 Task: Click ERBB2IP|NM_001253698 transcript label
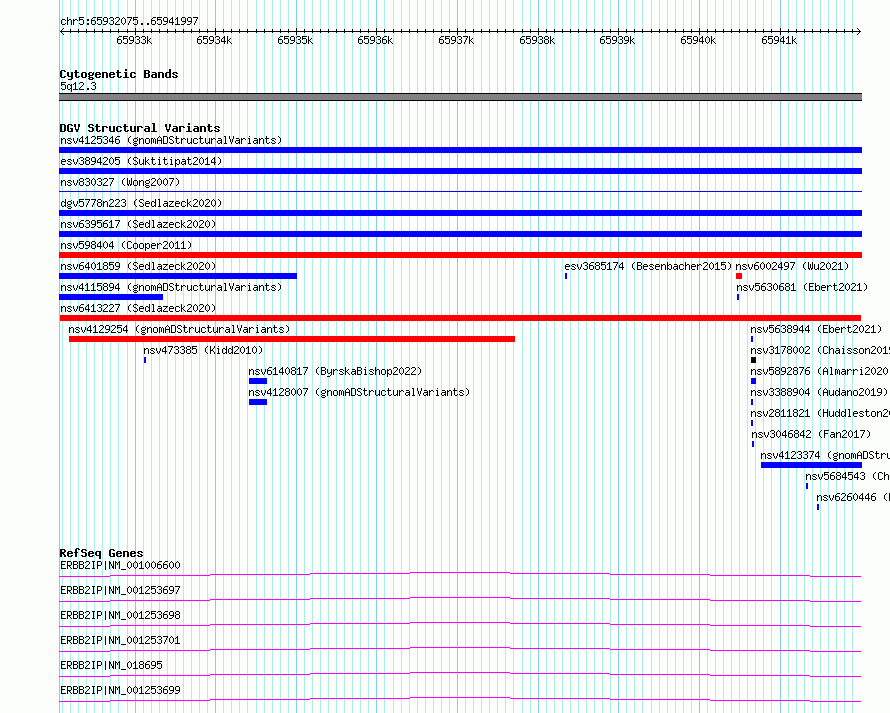click(120, 615)
